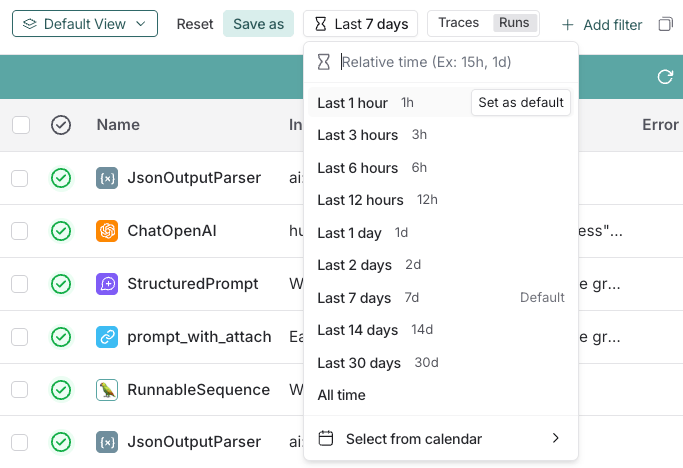Click the ChatOpenAI orange logo icon

107,231
